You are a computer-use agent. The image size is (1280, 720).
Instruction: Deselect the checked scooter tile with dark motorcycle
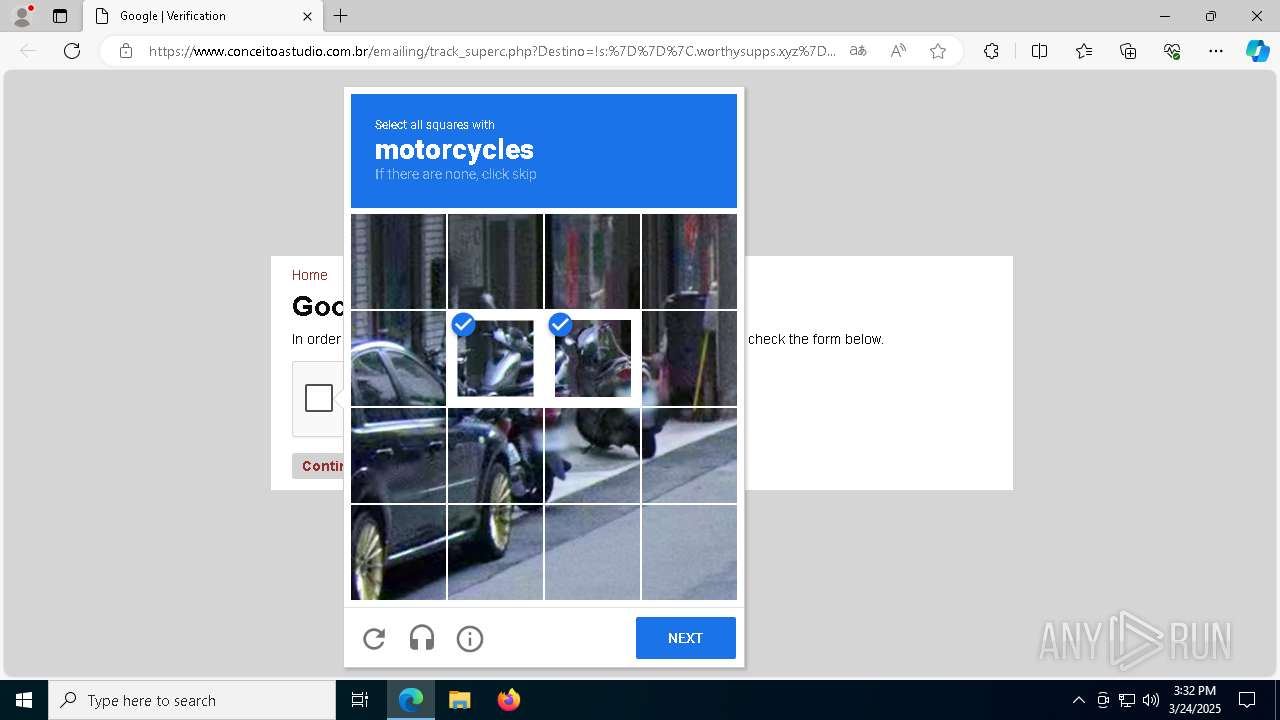pyautogui.click(x=496, y=359)
